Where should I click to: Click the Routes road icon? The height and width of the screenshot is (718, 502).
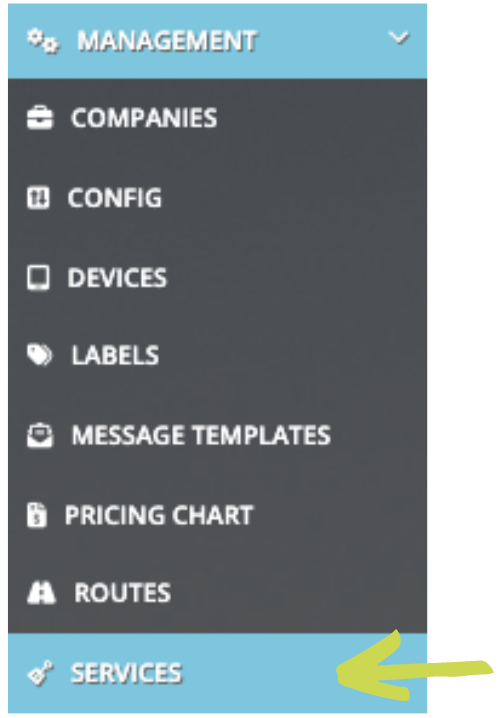pyautogui.click(x=41, y=593)
